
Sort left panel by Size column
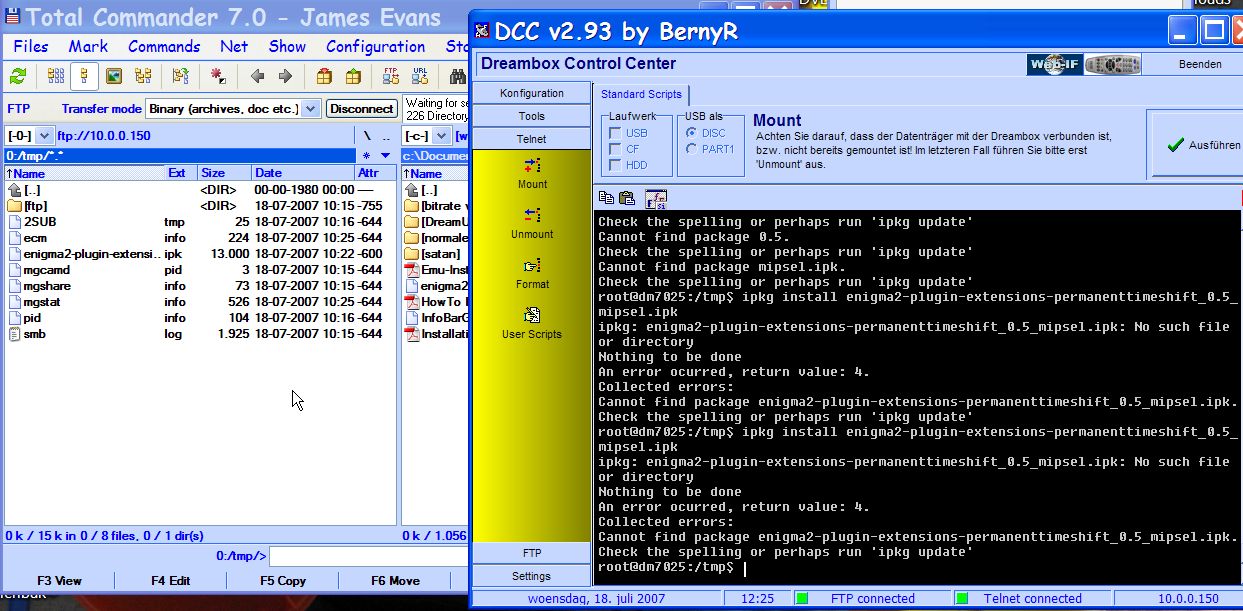[224, 173]
